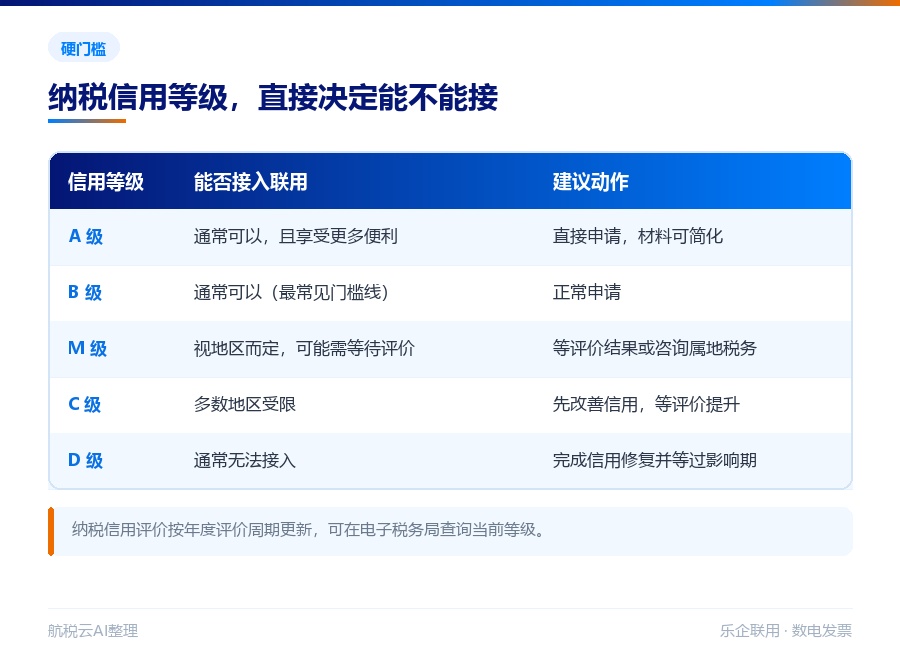Click the cell 通常可以，且享受更多便利
The image size is (900, 664).
(296, 236)
